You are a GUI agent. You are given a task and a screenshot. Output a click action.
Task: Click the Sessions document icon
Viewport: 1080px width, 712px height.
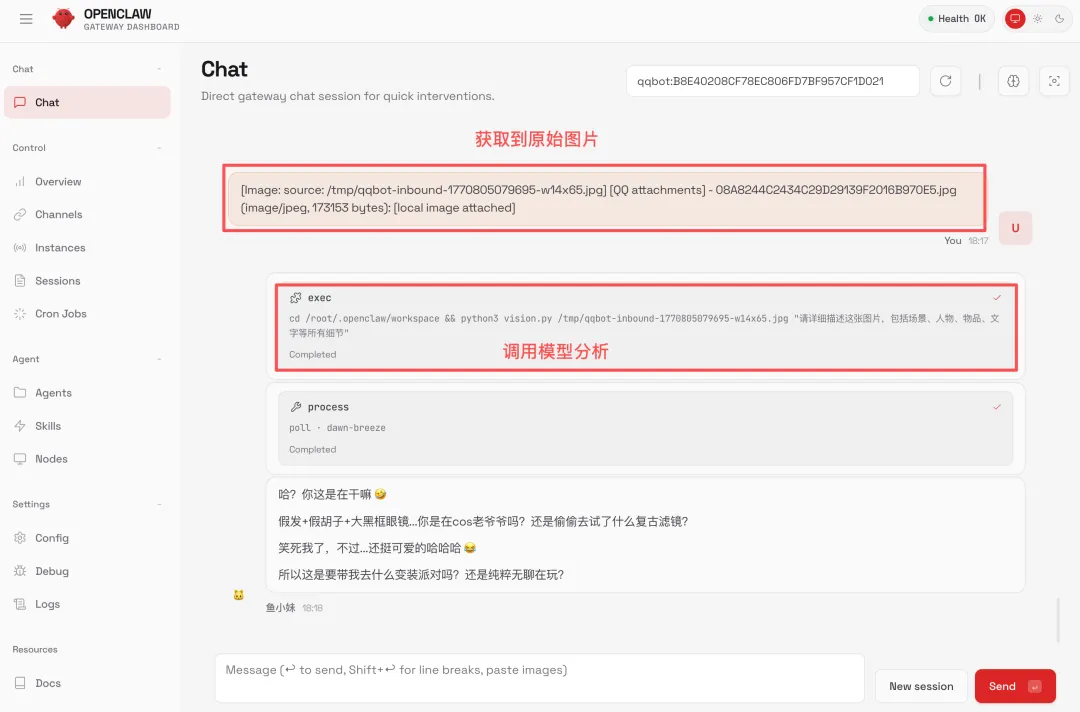click(x=20, y=281)
